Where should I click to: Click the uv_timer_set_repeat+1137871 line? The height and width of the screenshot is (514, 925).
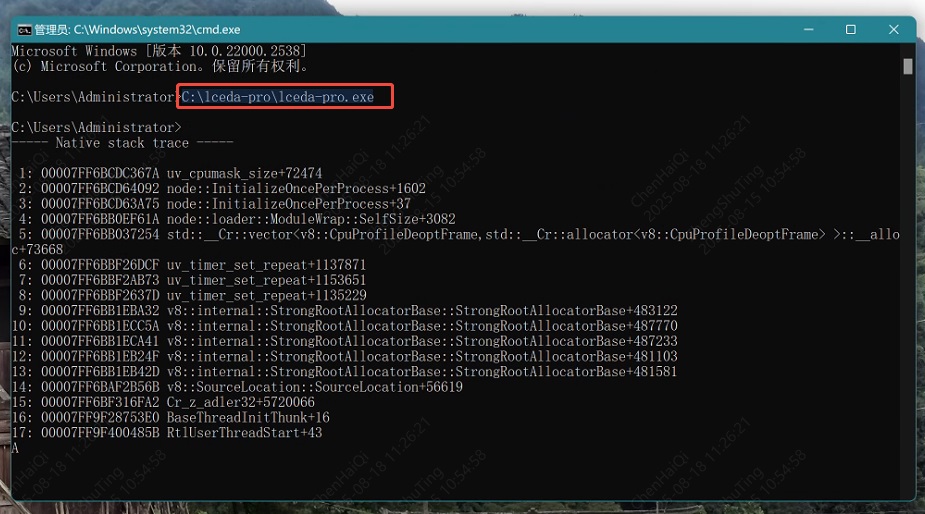coord(200,265)
